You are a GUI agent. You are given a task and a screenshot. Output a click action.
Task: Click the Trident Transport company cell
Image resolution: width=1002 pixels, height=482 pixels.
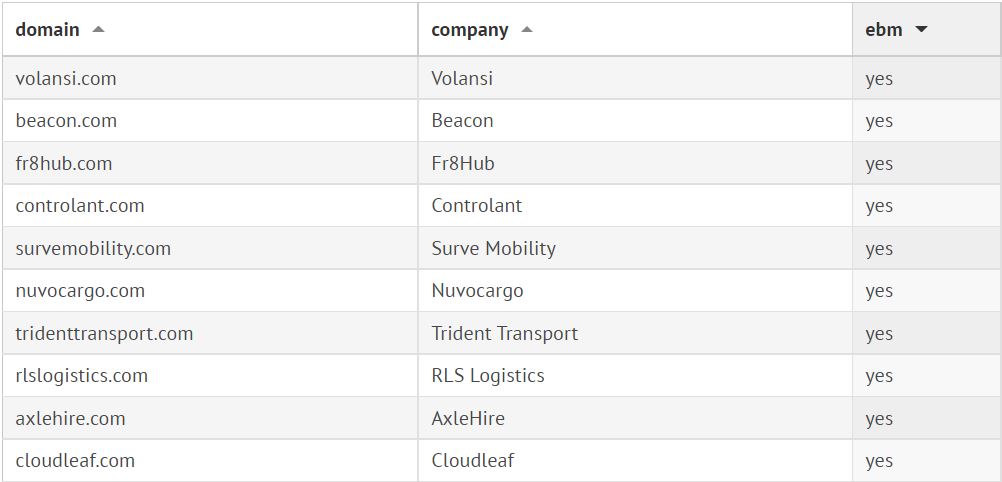(504, 333)
